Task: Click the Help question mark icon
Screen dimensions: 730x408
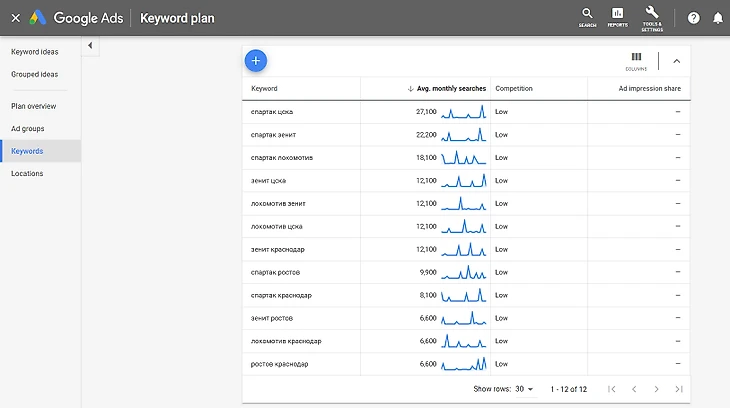Action: (694, 18)
